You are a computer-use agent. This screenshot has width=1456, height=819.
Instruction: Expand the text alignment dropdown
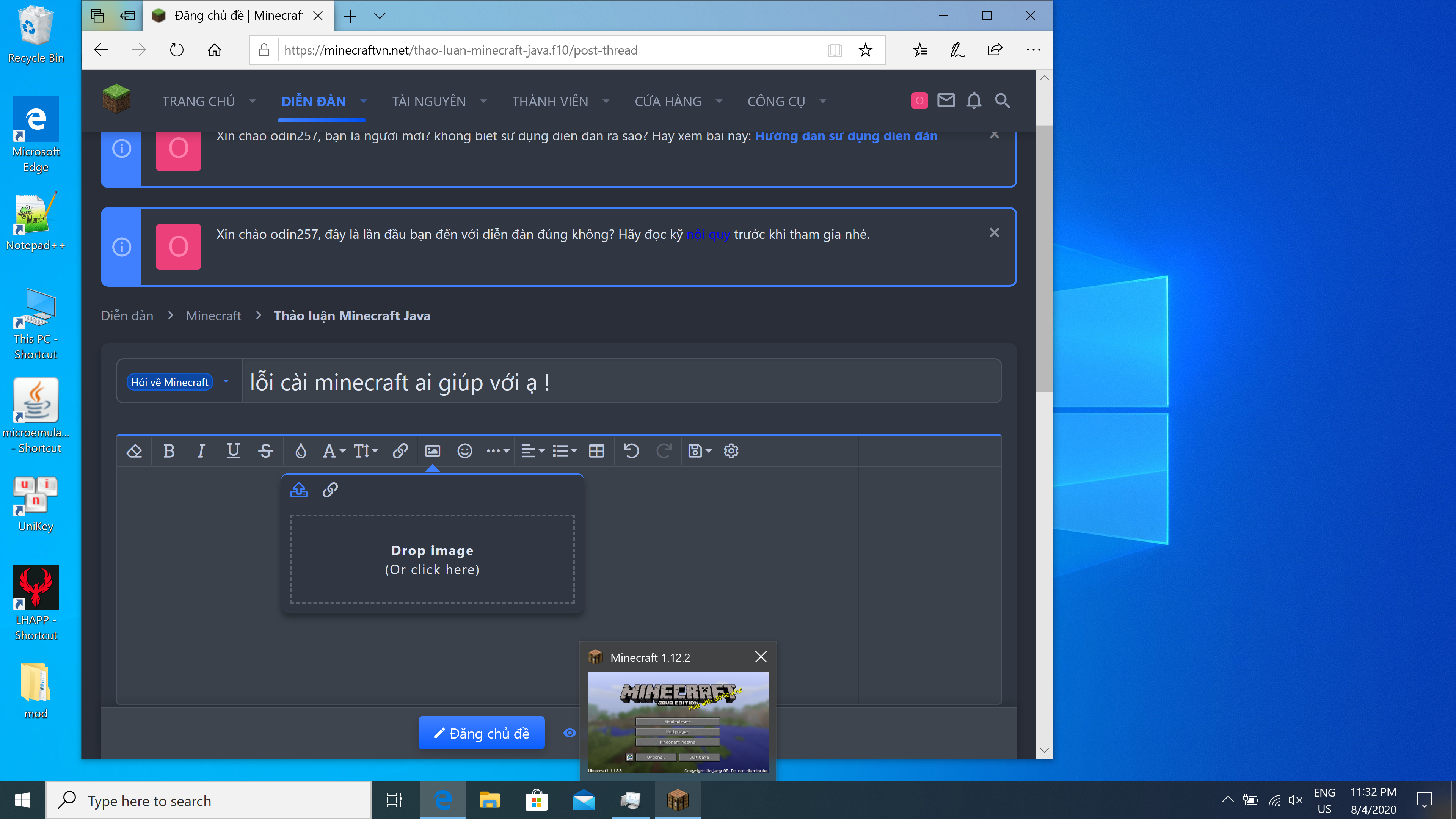point(532,451)
